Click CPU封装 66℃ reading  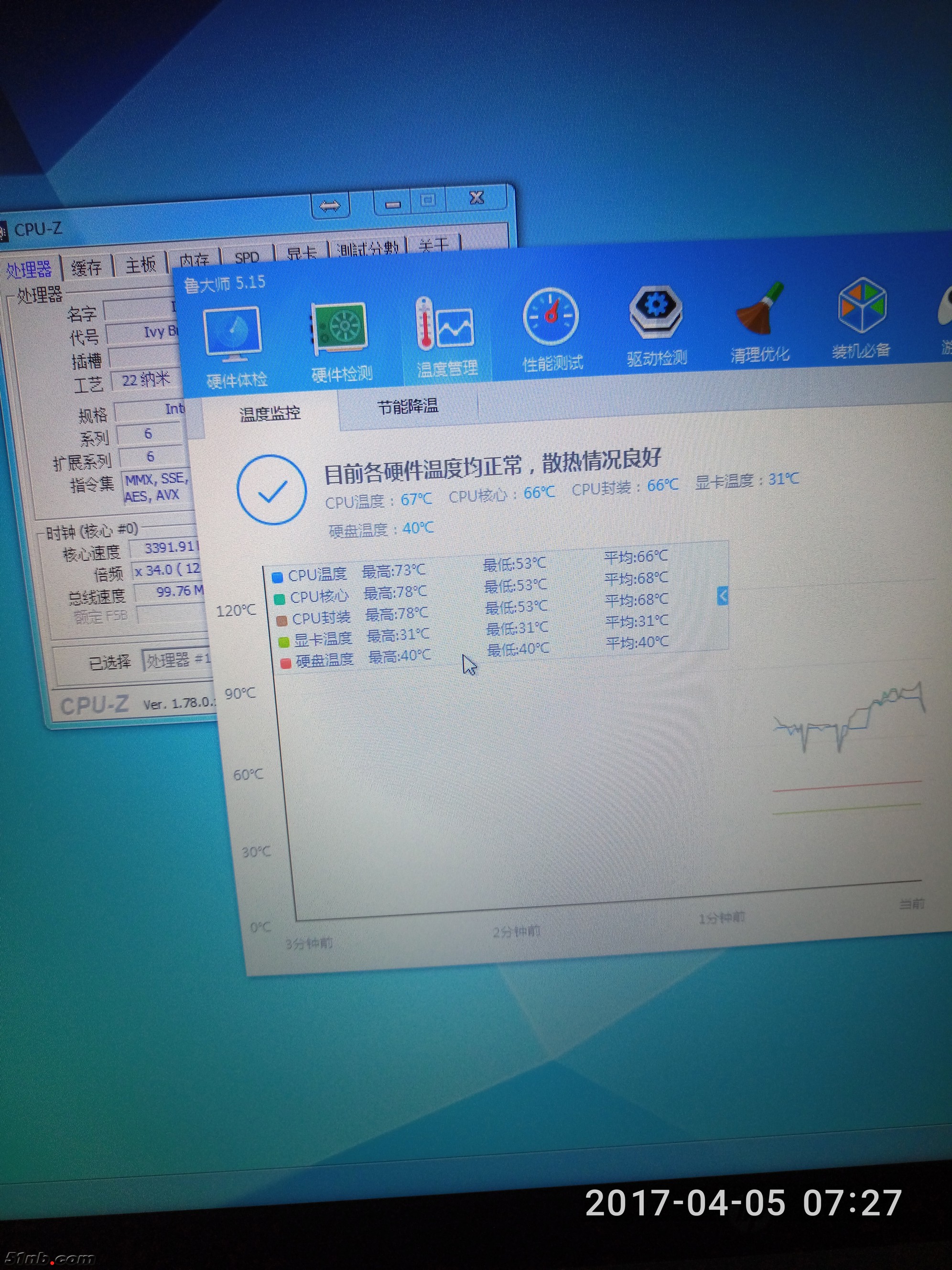625,487
